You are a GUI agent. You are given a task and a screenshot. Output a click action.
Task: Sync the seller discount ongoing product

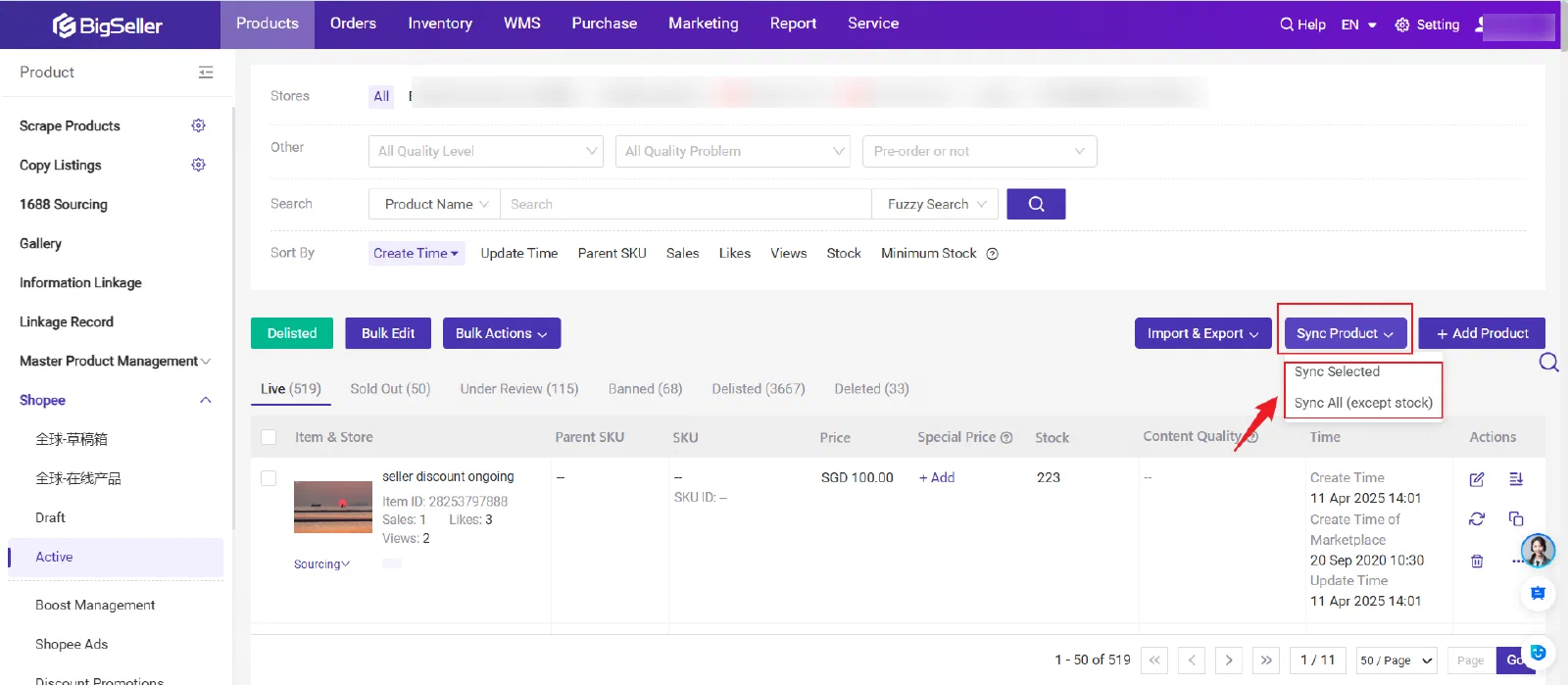click(1477, 518)
